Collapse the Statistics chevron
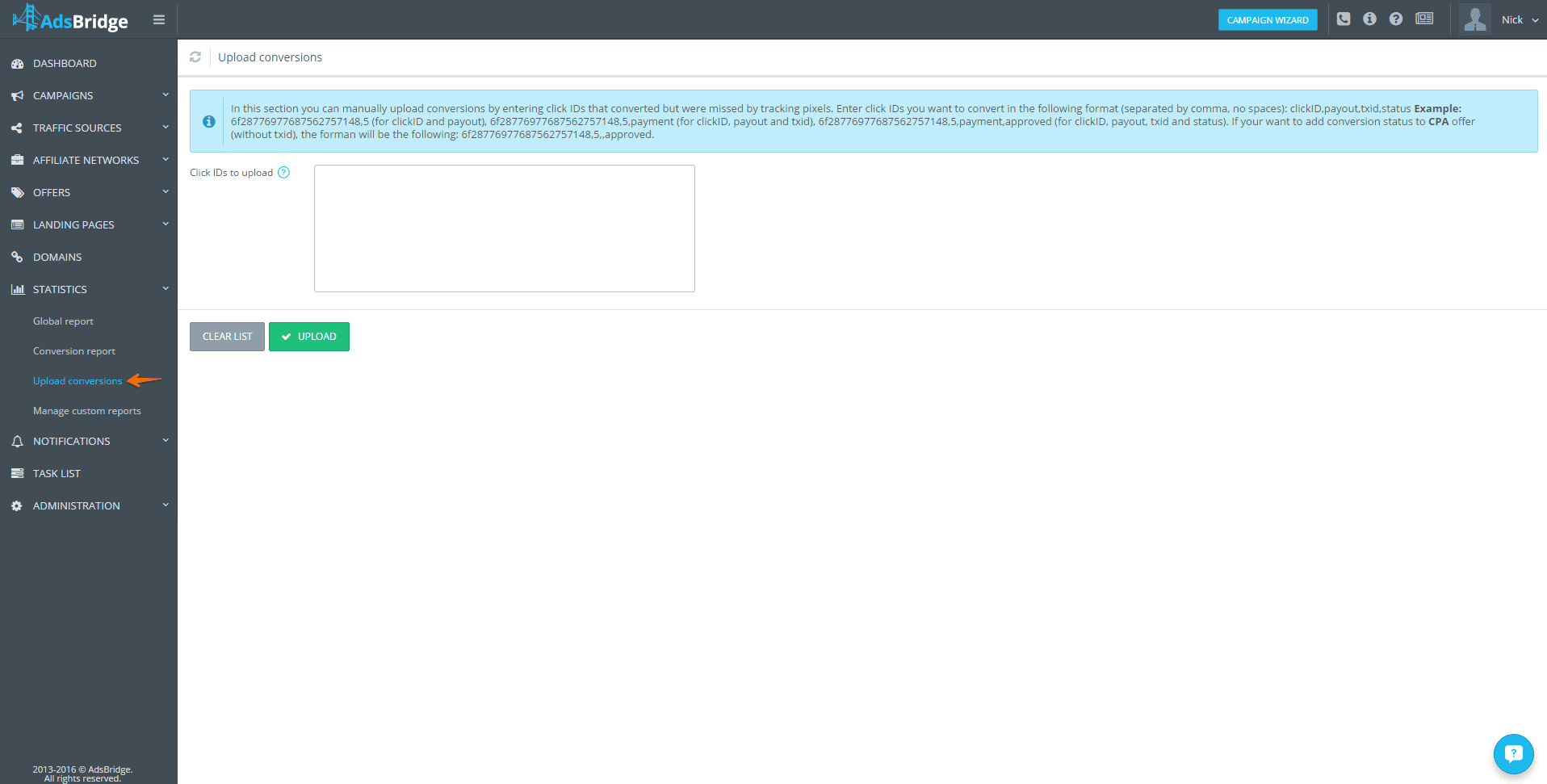 pos(166,289)
